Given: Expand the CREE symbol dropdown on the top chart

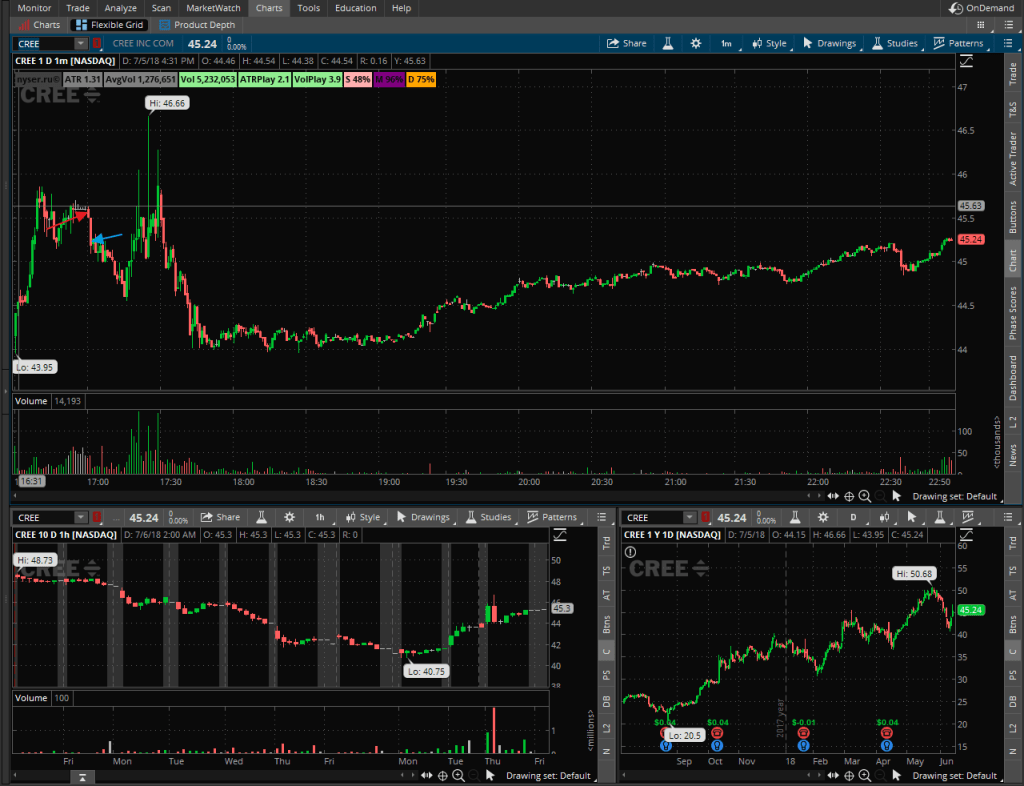Looking at the screenshot, I should [80, 44].
